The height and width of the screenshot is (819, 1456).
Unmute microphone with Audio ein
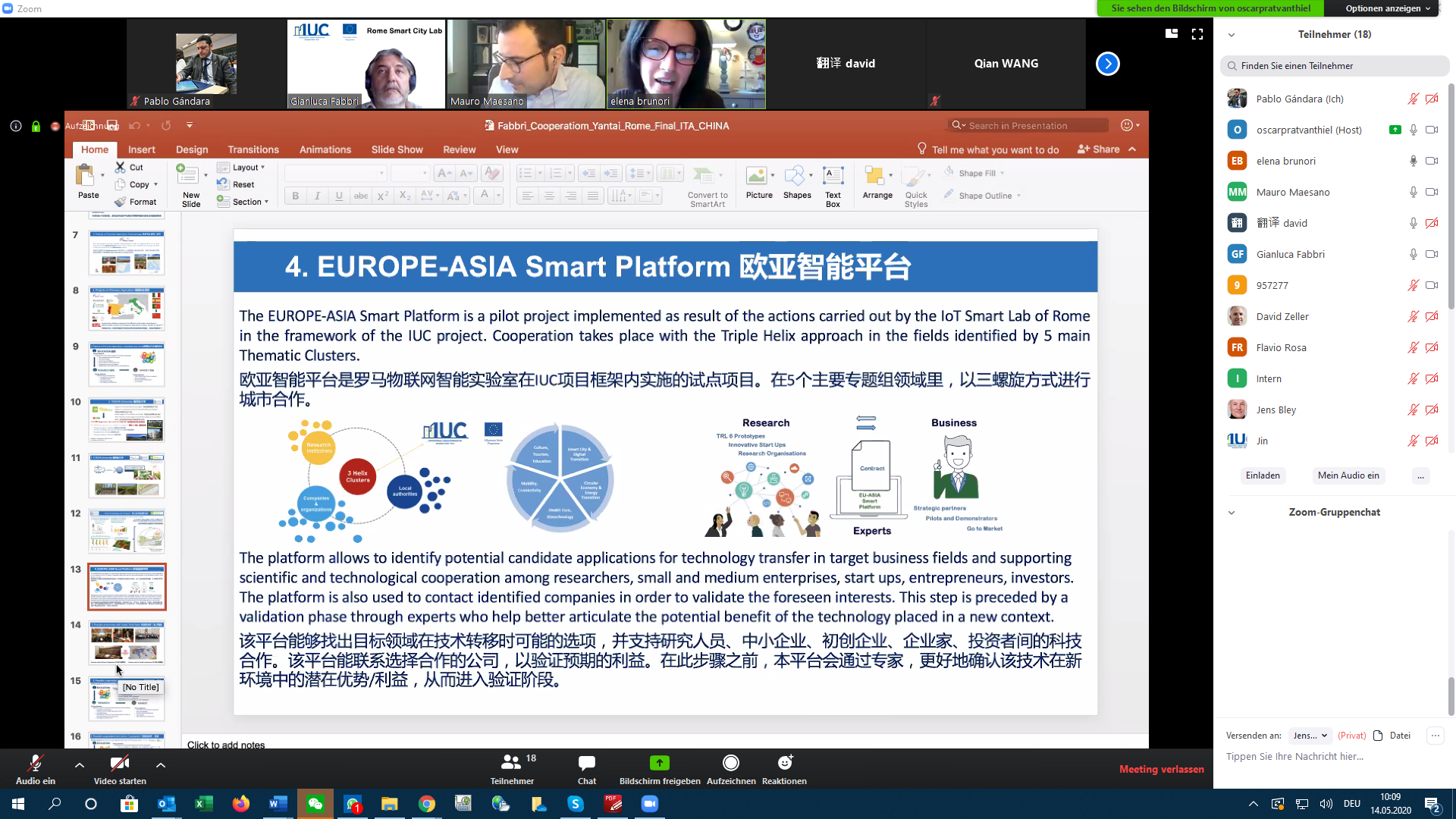[35, 764]
